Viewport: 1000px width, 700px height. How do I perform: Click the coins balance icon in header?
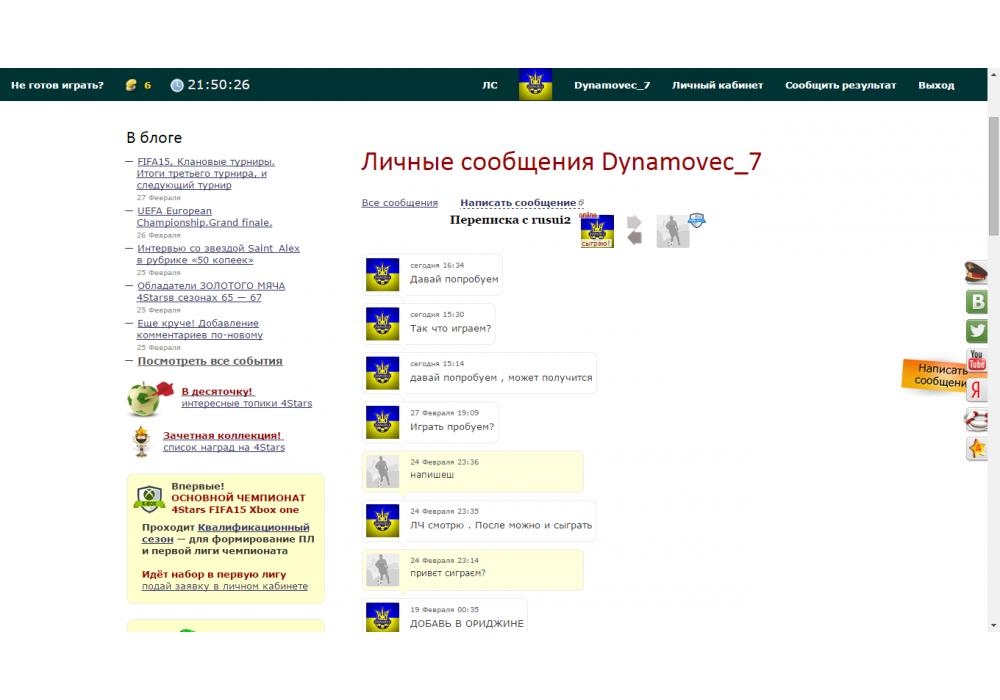tap(130, 85)
